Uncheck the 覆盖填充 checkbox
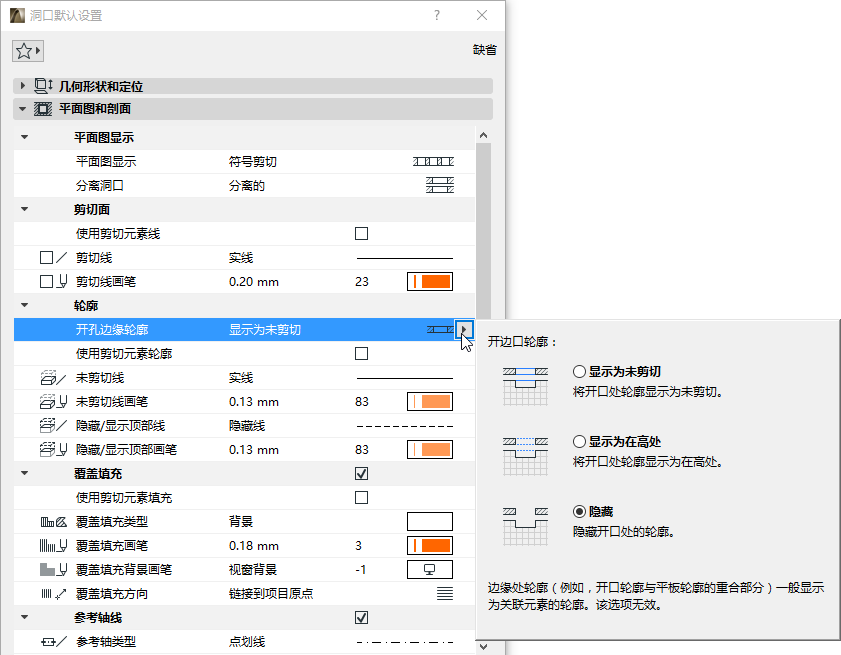 pos(362,474)
